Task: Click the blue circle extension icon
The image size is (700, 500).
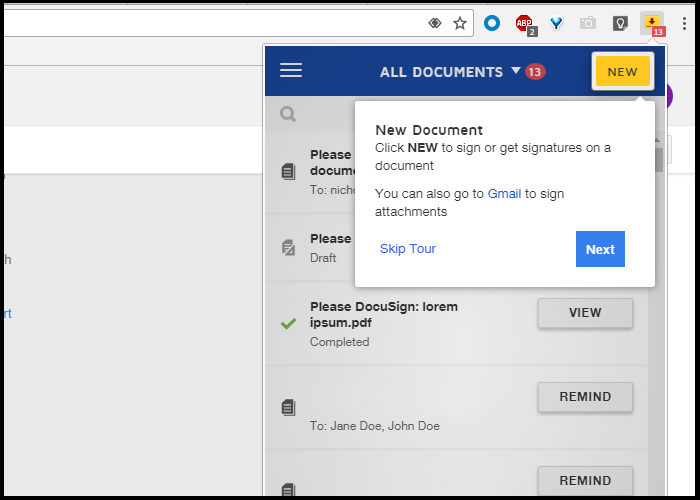Action: pyautogui.click(x=492, y=23)
